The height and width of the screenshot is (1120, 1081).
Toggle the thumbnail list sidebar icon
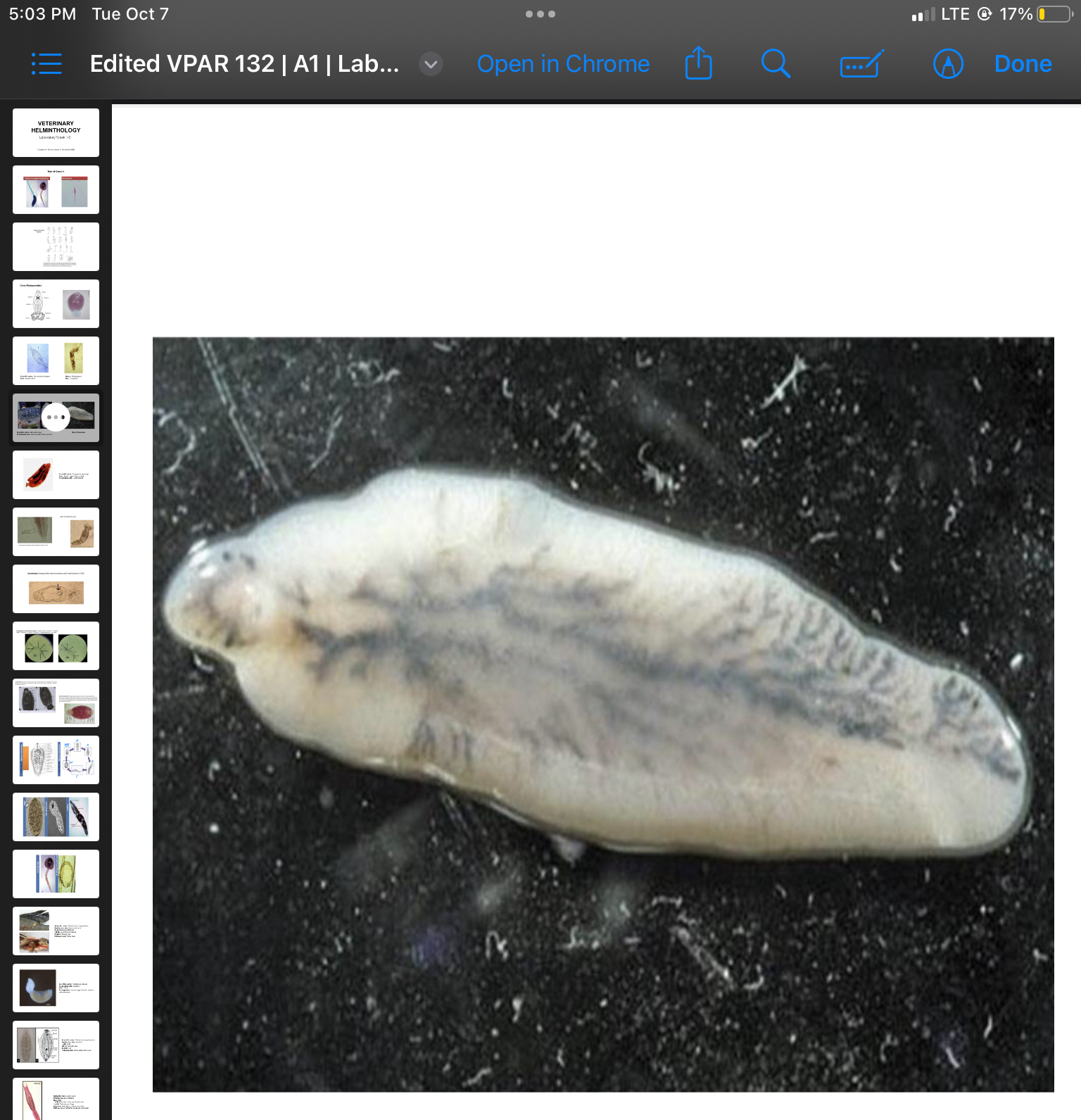pyautogui.click(x=46, y=64)
